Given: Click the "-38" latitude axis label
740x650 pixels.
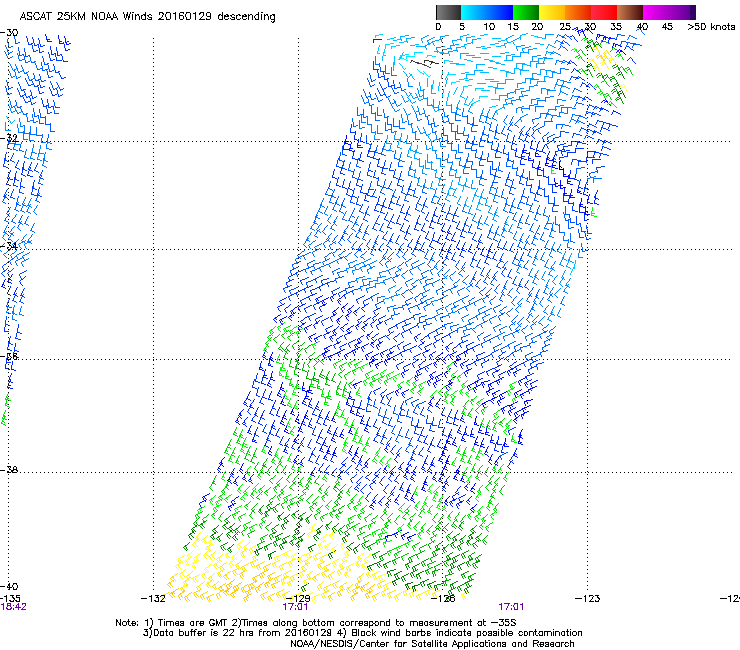Looking at the screenshot, I should tap(9, 470).
